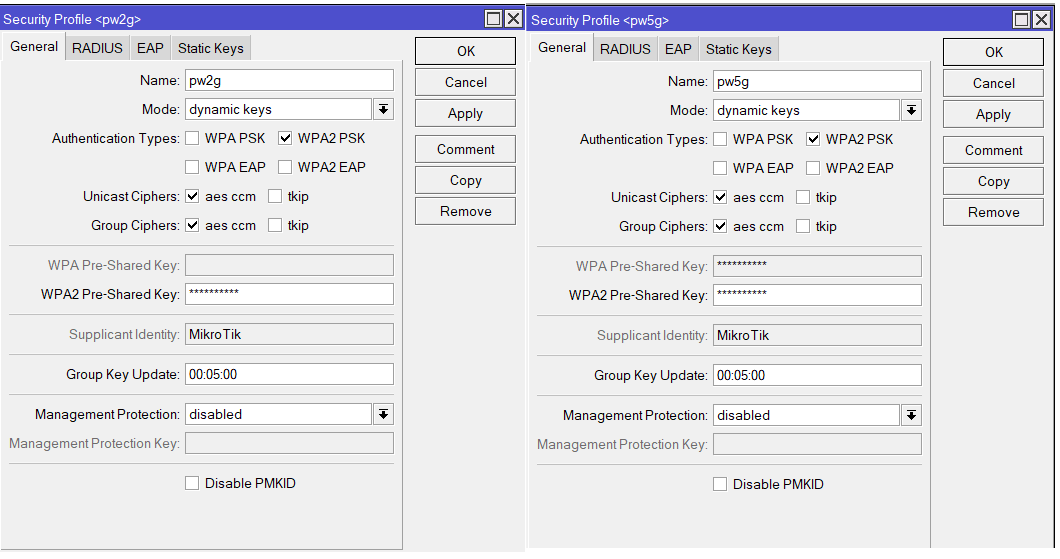Expand Management Protection dropdown in pw2g window
Viewport: 1060px width, 559px height.
point(383,414)
